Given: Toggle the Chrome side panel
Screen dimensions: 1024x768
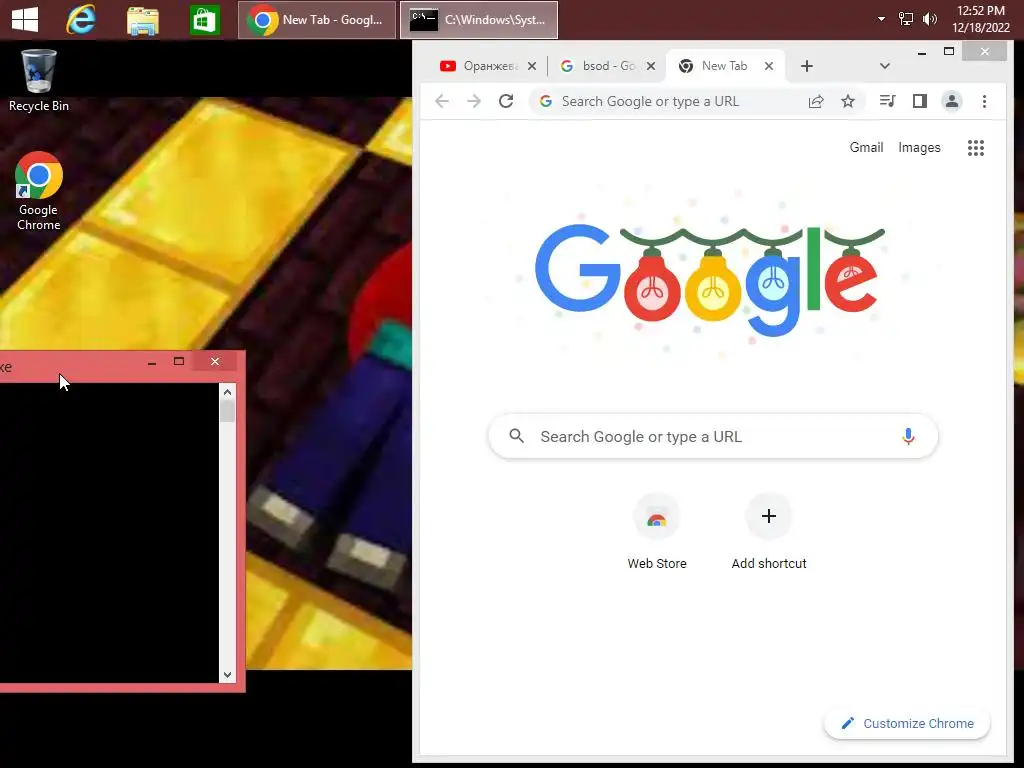Looking at the screenshot, I should coord(920,101).
